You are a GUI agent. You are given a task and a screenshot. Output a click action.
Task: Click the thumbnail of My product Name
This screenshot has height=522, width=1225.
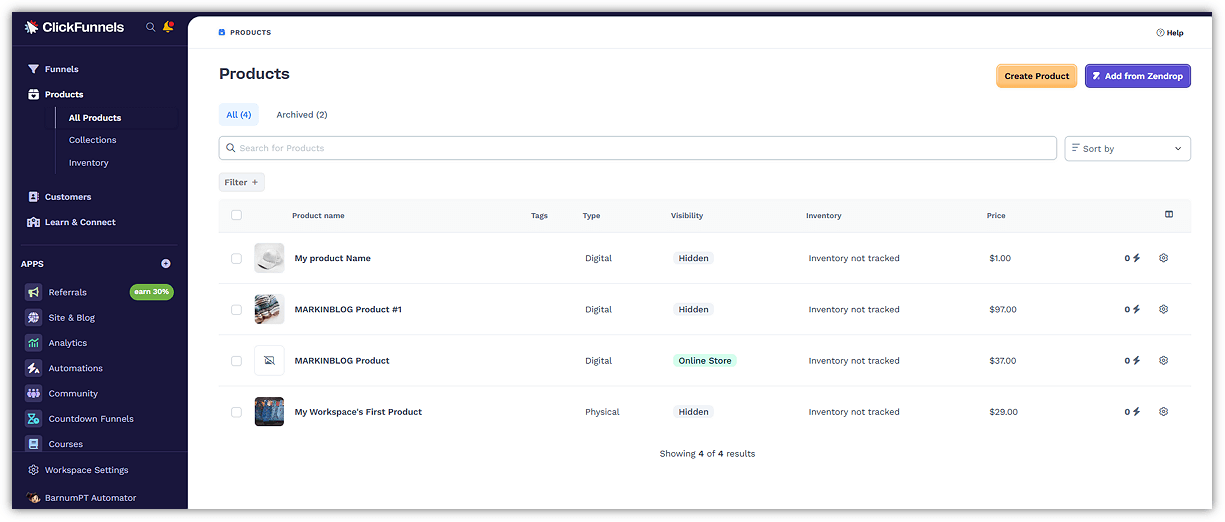pyautogui.click(x=269, y=258)
